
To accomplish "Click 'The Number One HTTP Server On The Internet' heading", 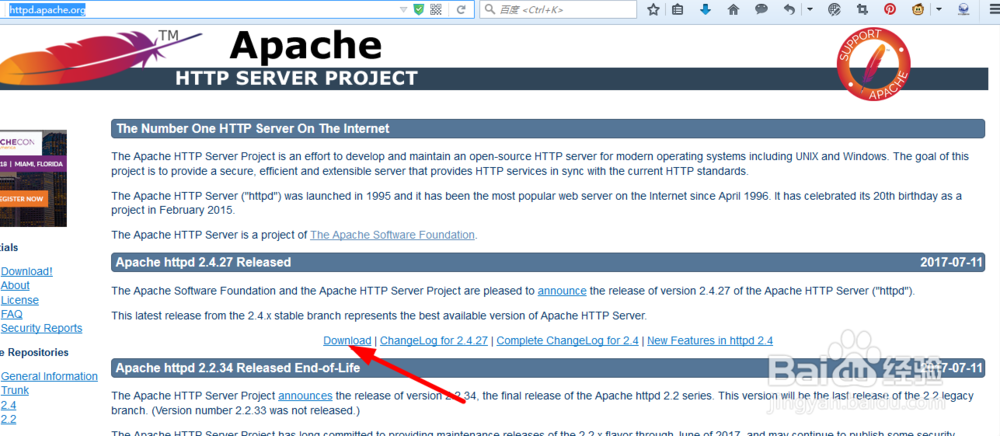I will [253, 128].
